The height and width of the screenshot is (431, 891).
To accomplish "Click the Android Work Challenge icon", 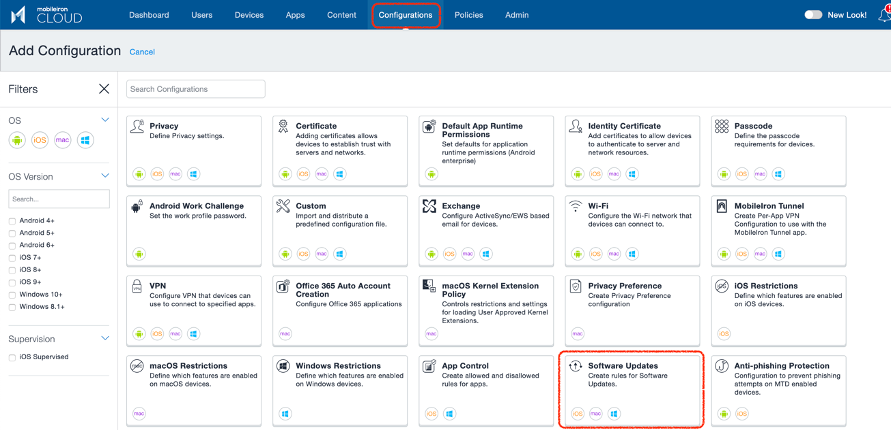I will [137, 206].
